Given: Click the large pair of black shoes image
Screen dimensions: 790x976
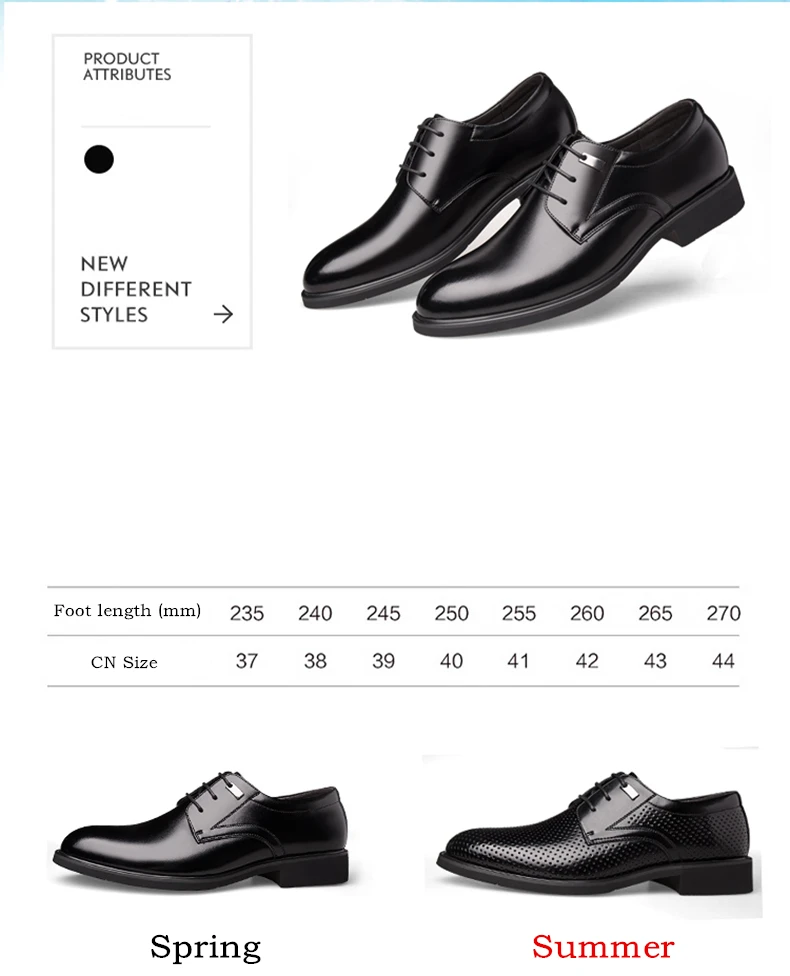Looking at the screenshot, I should pos(523,205).
